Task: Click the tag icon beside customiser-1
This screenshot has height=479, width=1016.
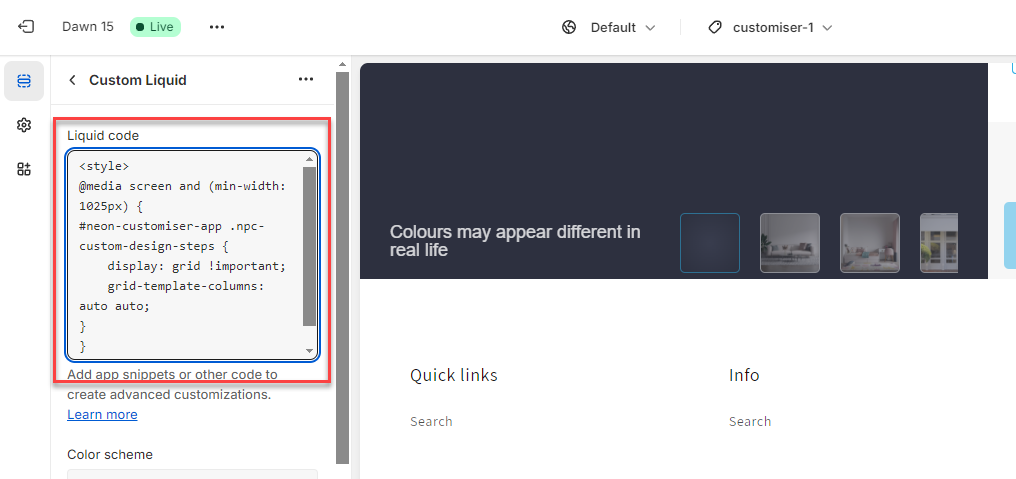Action: [715, 27]
